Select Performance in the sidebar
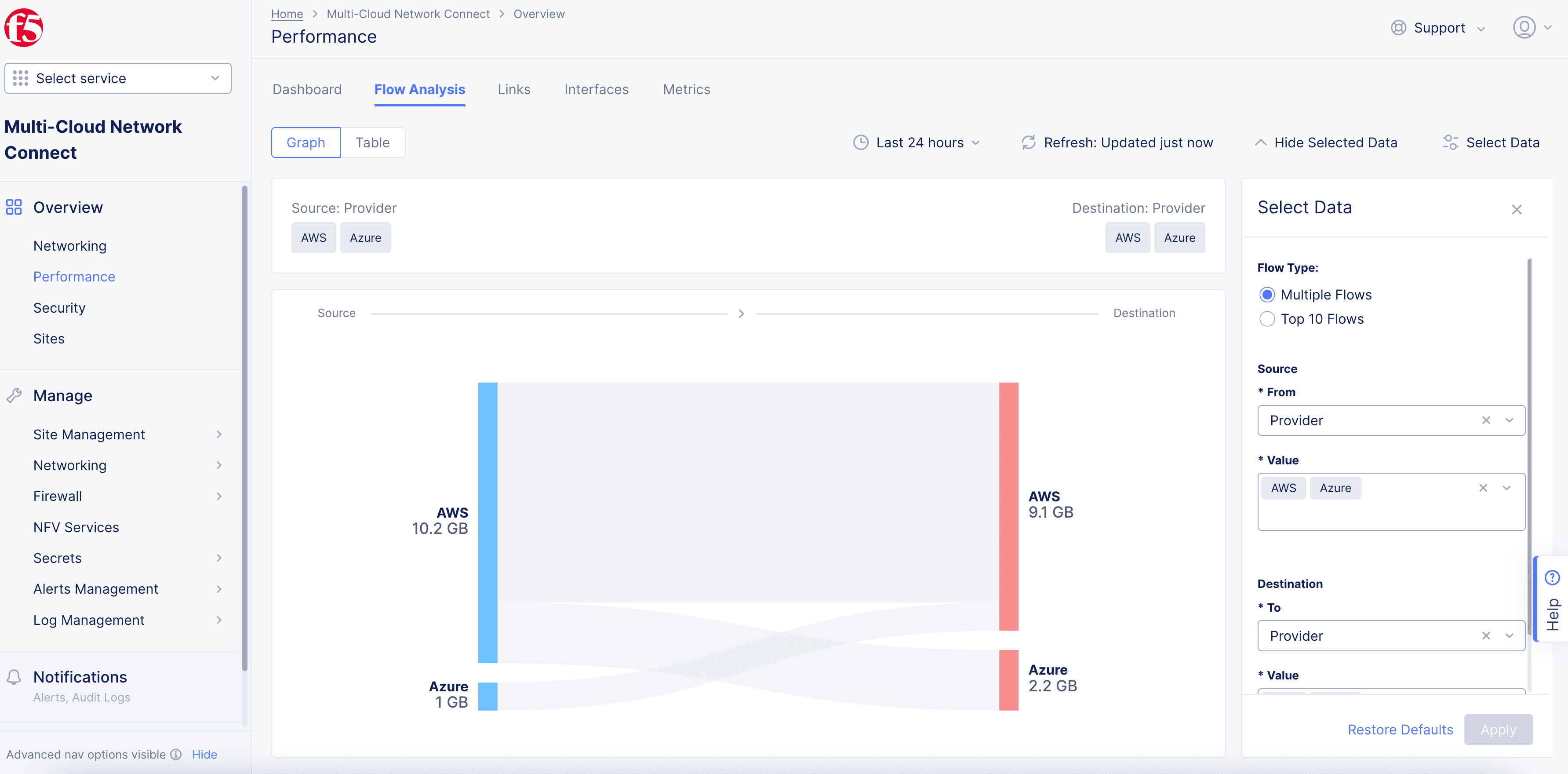 pos(74,277)
